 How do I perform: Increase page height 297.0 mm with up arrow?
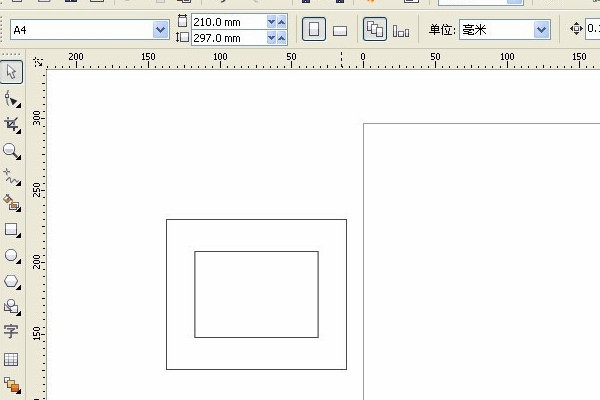coord(282,38)
